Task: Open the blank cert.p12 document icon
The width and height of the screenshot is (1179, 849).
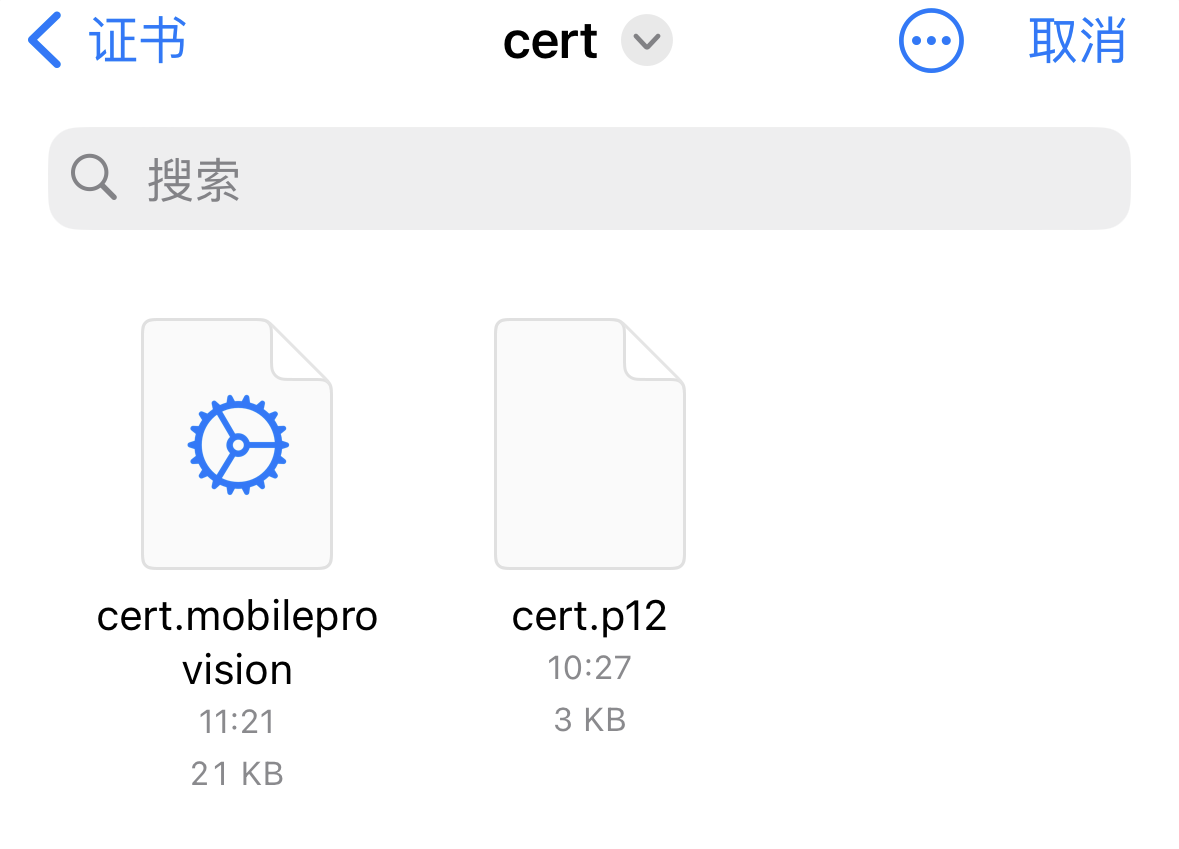Action: 590,444
